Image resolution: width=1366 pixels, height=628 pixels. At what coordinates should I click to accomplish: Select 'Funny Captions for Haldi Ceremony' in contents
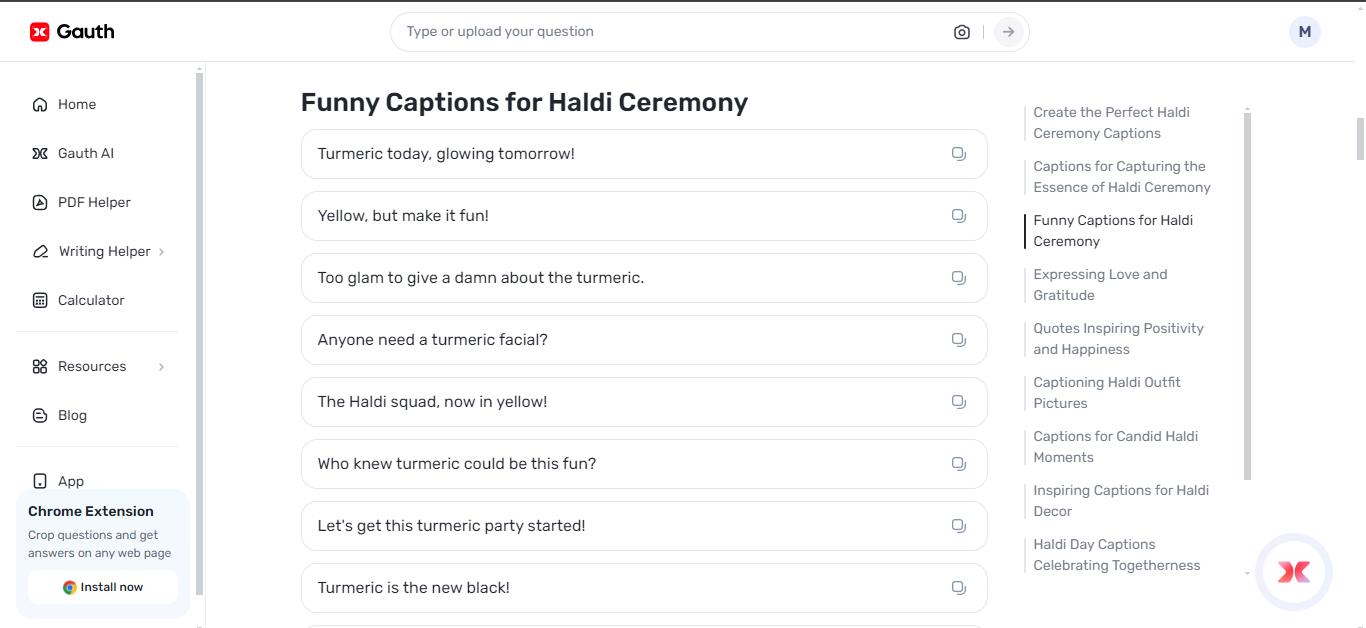[x=1113, y=230]
